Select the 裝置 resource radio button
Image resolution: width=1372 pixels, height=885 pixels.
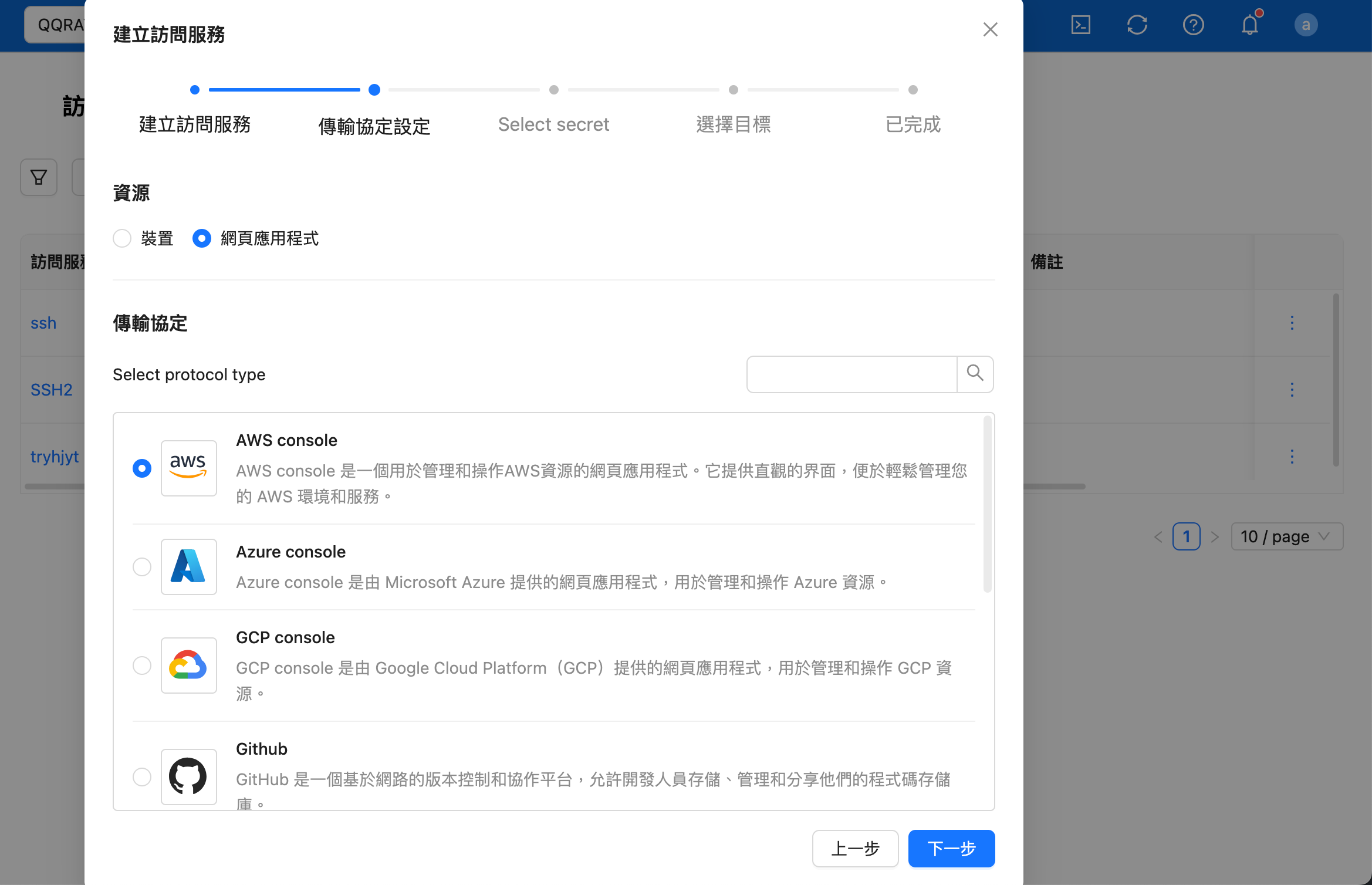tap(122, 238)
